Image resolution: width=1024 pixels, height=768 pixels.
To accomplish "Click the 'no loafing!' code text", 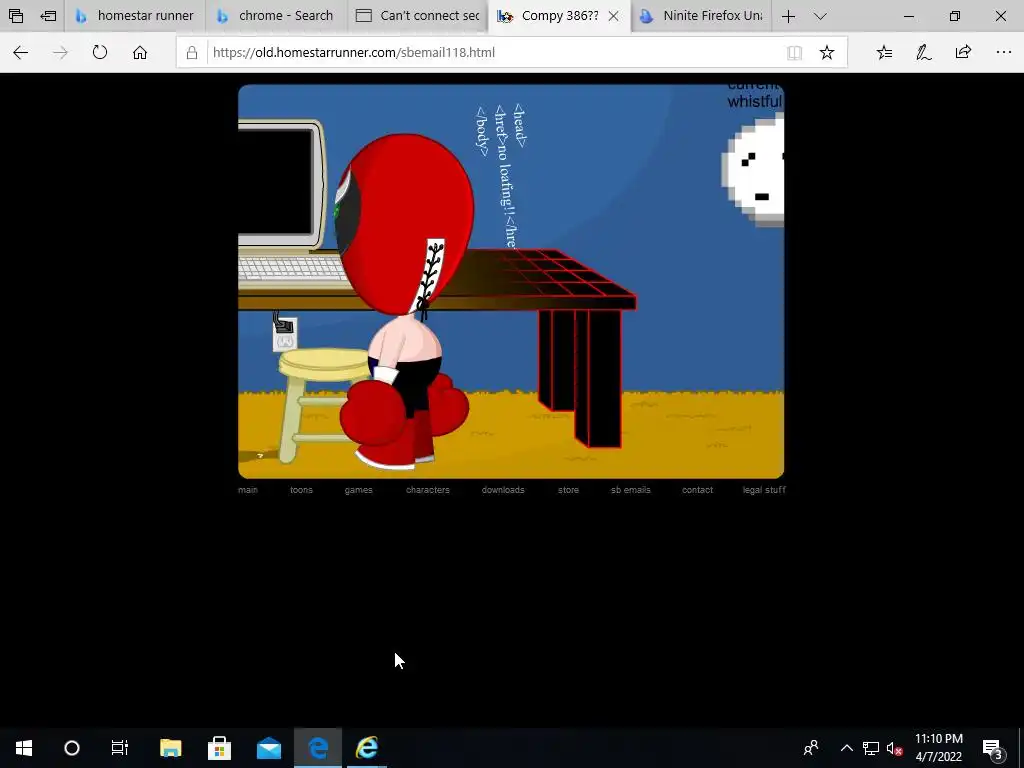I will 507,179.
